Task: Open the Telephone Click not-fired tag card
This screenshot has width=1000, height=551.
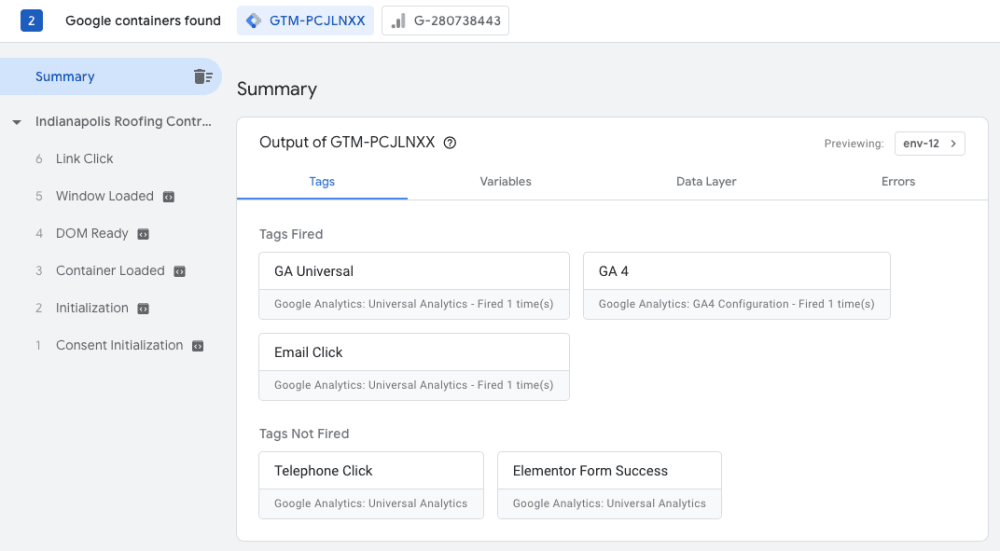Action: [371, 485]
